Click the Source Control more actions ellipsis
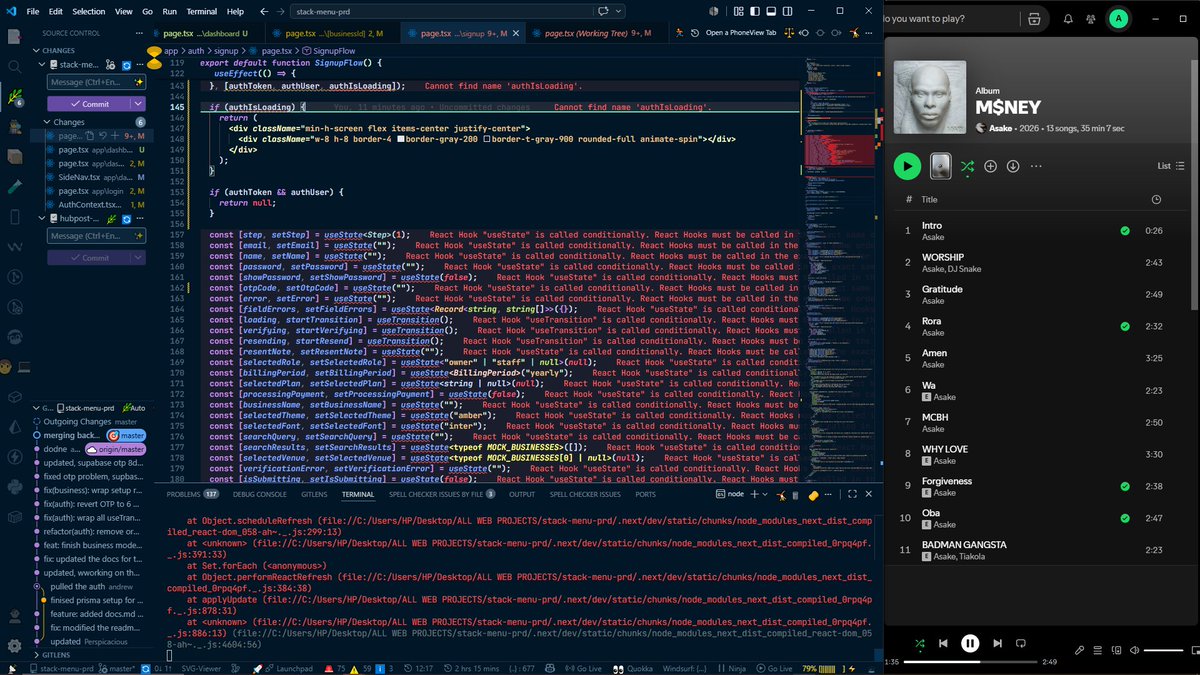This screenshot has width=1200, height=675. [x=139, y=33]
